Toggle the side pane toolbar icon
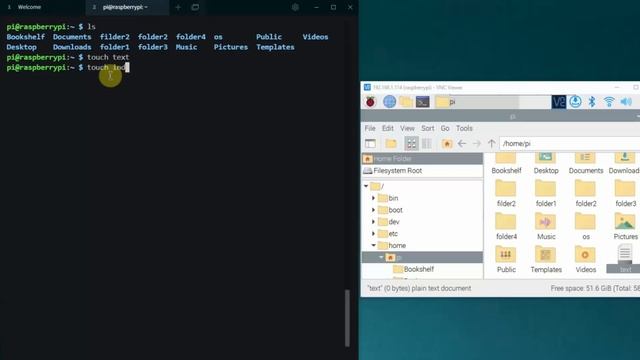Screen dimensions: 640x360 [x=370, y=143]
